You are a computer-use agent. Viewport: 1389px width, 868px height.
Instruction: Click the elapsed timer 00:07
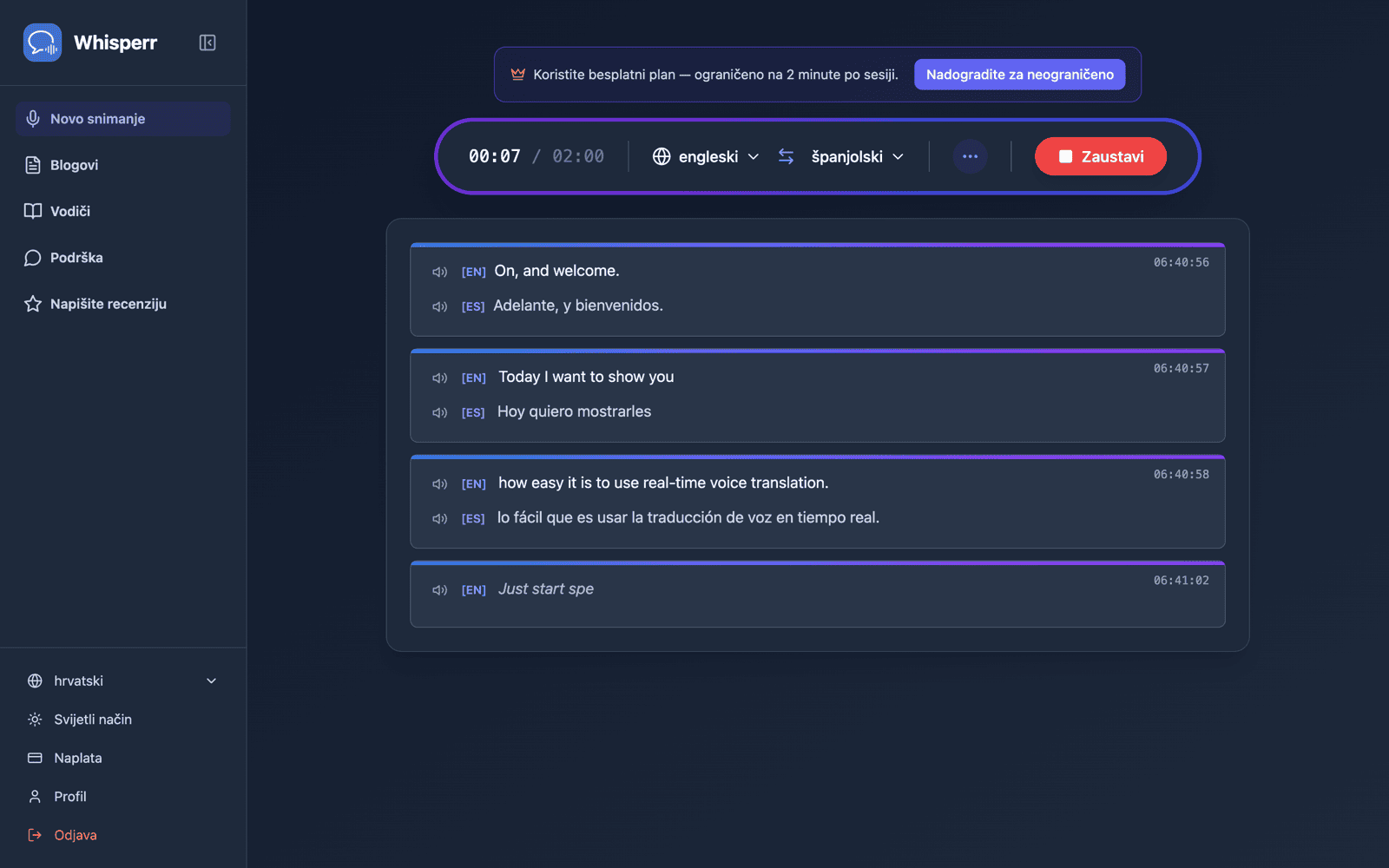(x=495, y=156)
